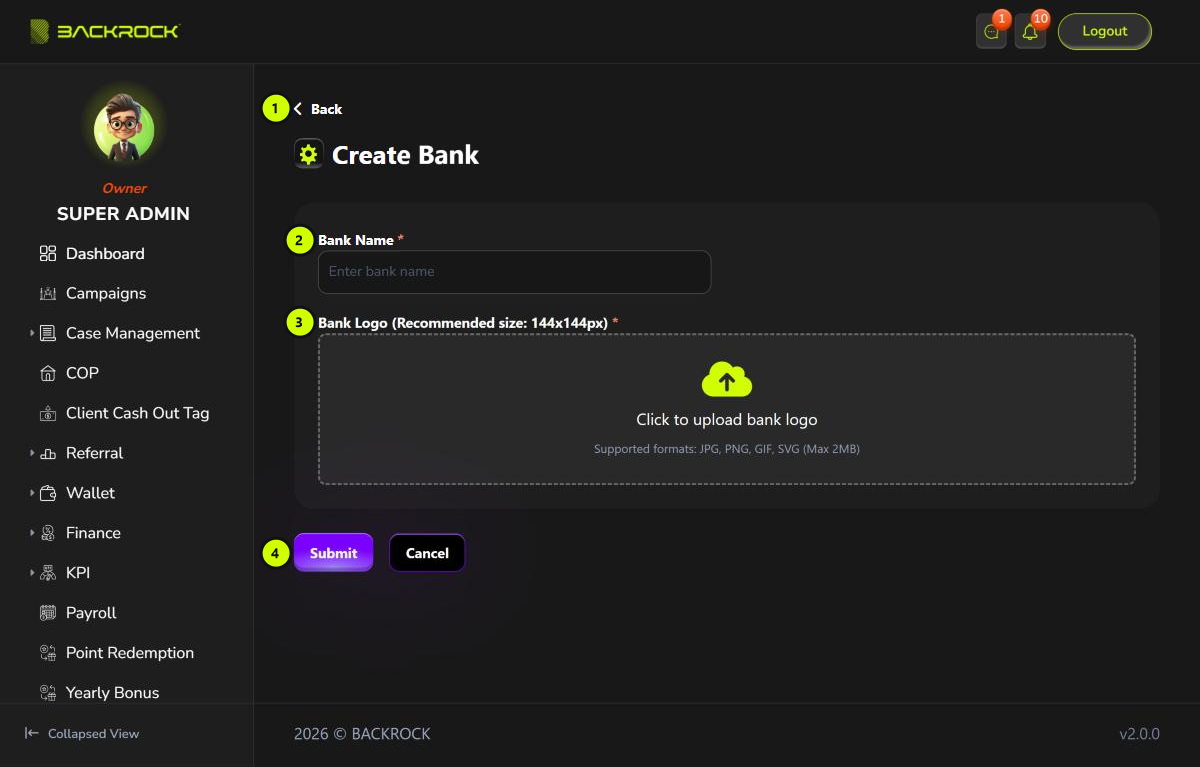Click the Point Redemption icon
The height and width of the screenshot is (767, 1200).
click(48, 654)
